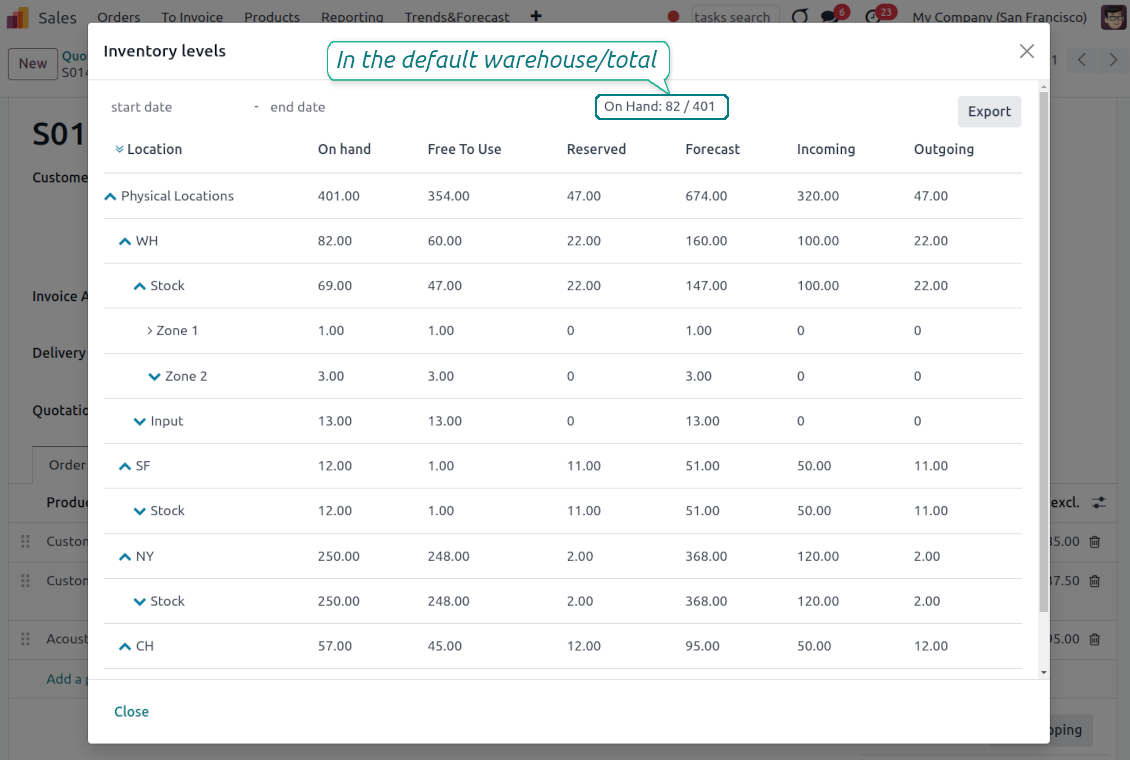Viewport: 1130px width, 760px height.
Task: Click the drag handle of first order line
Action: point(25,541)
